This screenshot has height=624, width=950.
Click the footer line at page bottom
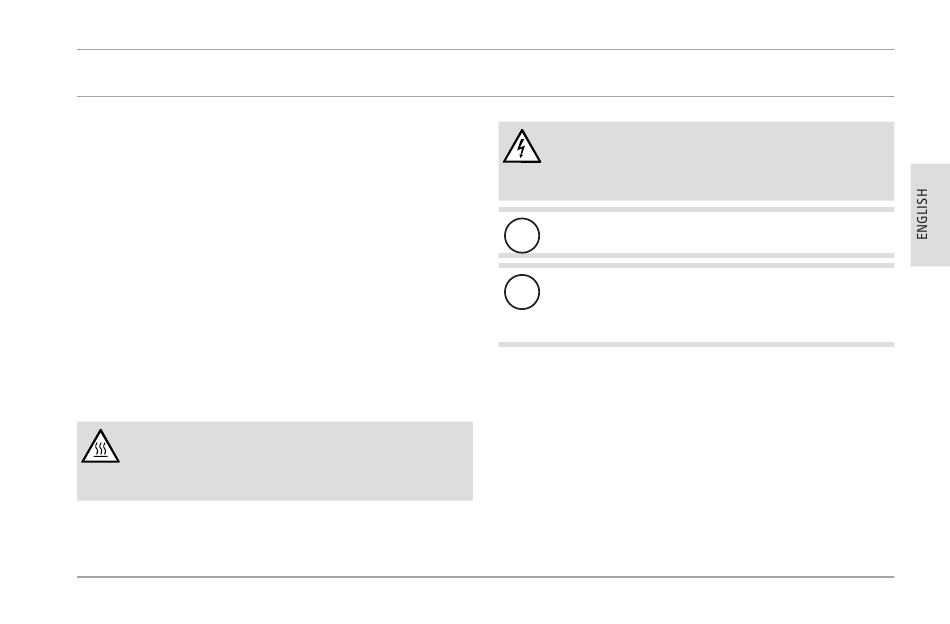coord(485,577)
